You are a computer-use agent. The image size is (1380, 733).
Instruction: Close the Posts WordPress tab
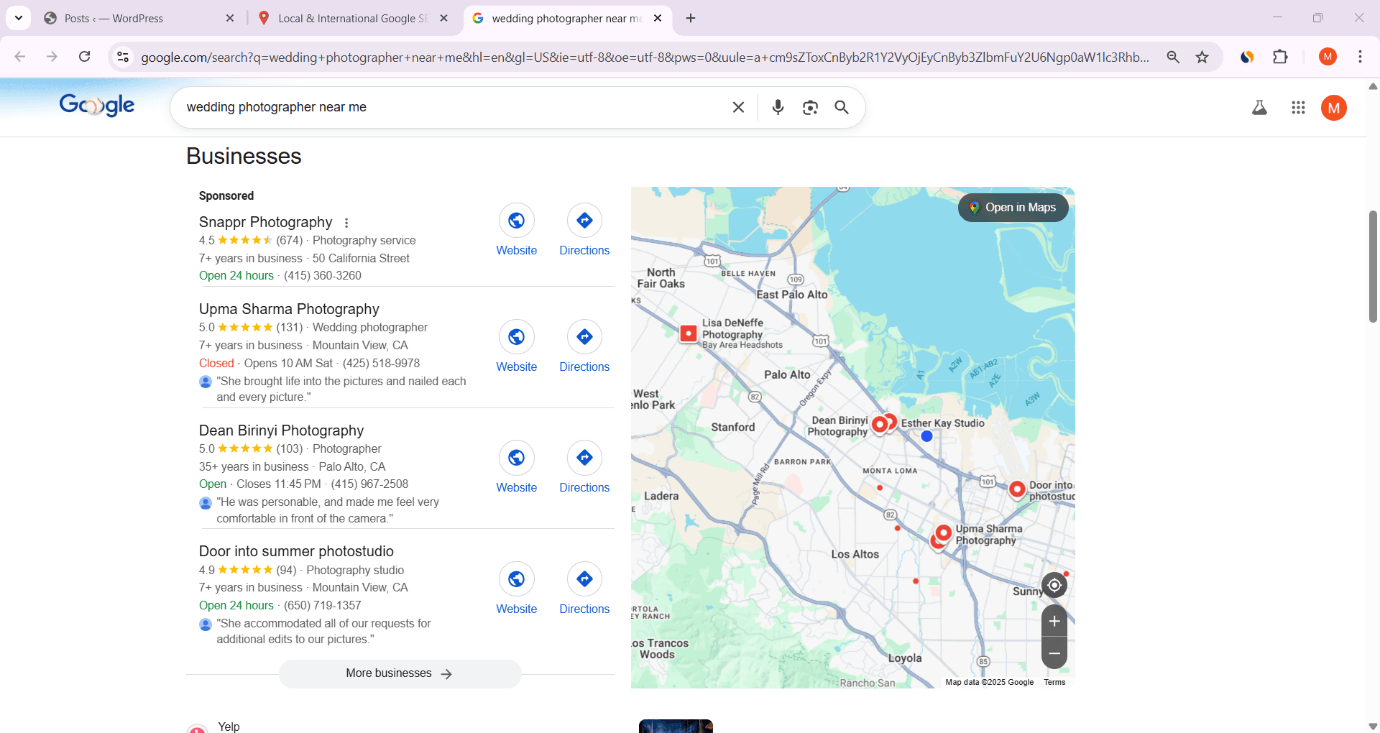point(229,18)
